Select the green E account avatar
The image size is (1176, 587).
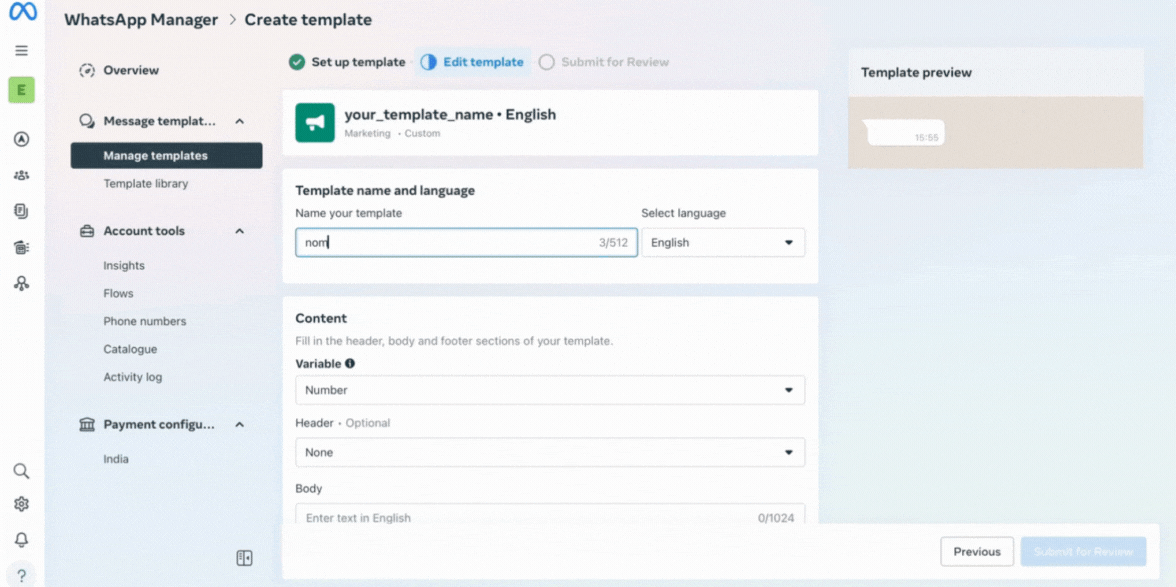22,91
